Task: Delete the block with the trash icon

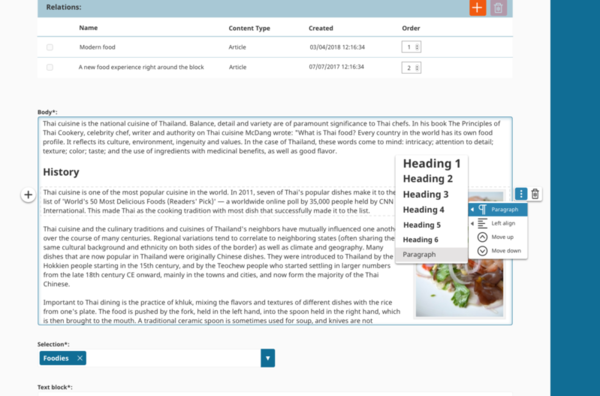Action: click(x=535, y=194)
